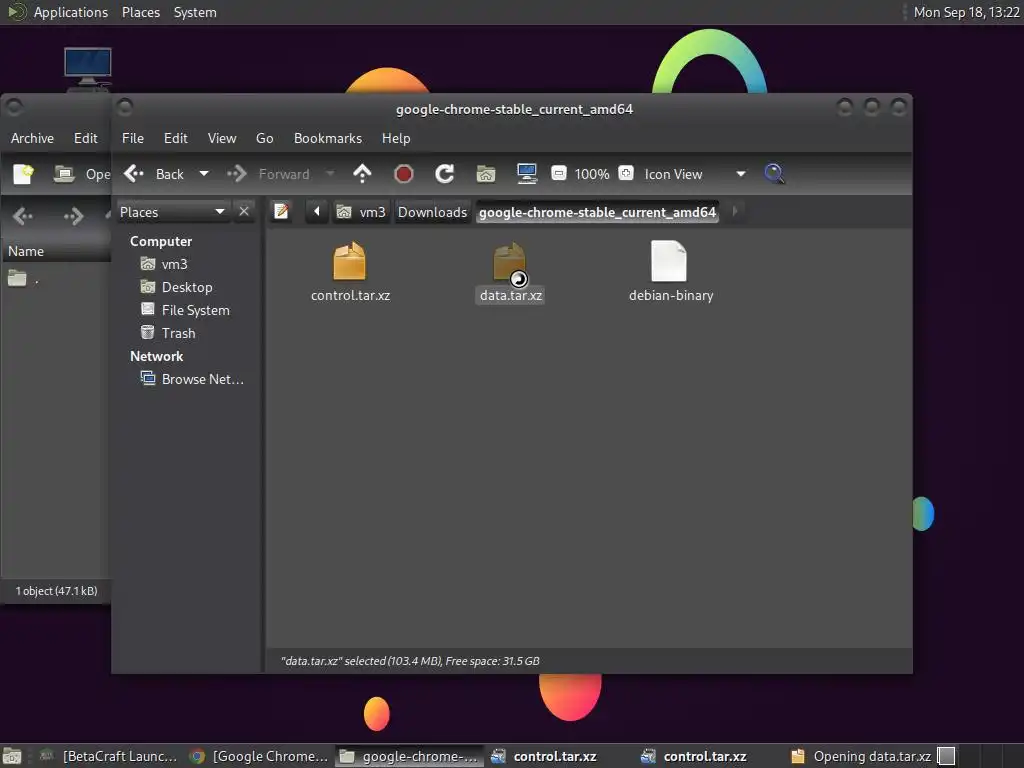
Task: Select the data.tar.xz archive file
Action: [x=511, y=272]
